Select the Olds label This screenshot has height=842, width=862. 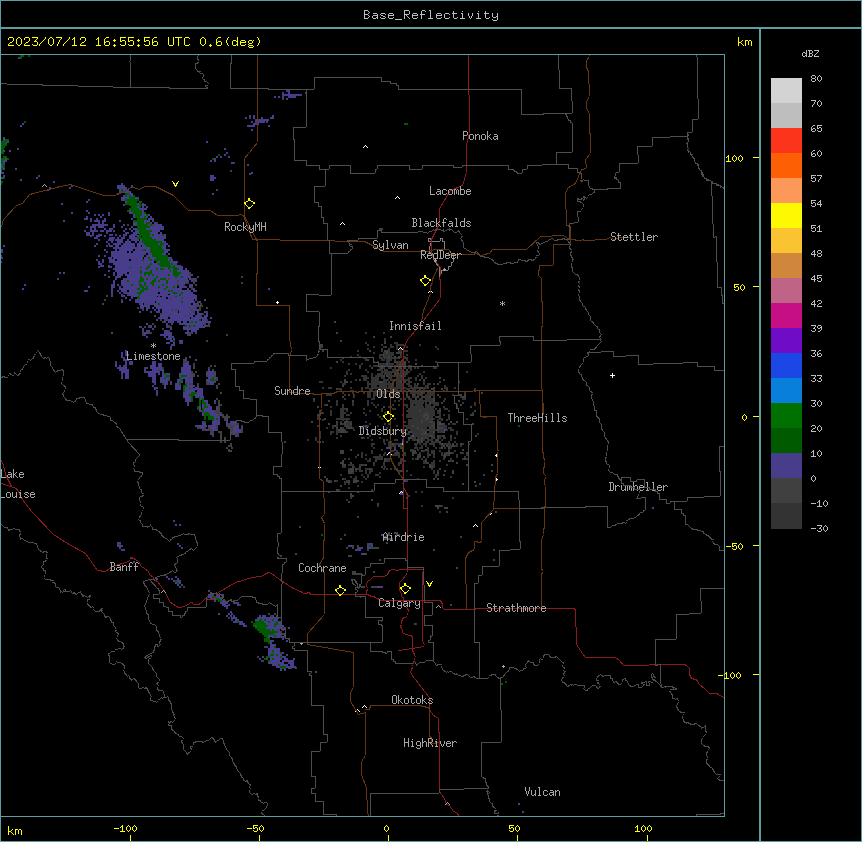pyautogui.click(x=388, y=394)
